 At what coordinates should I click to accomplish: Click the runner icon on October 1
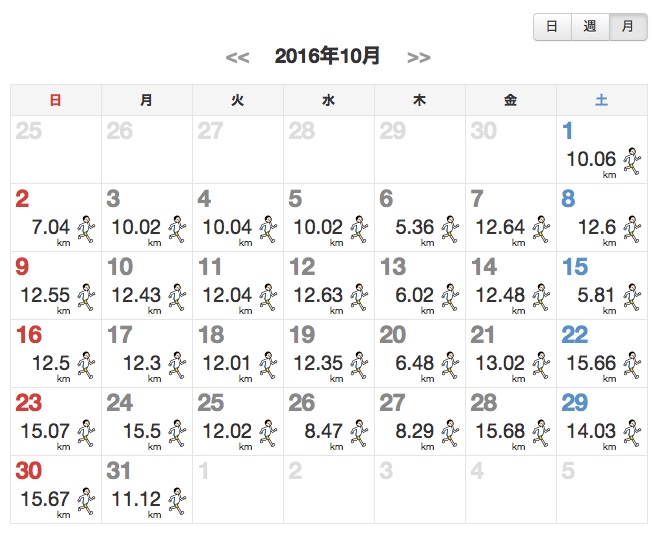(x=631, y=161)
